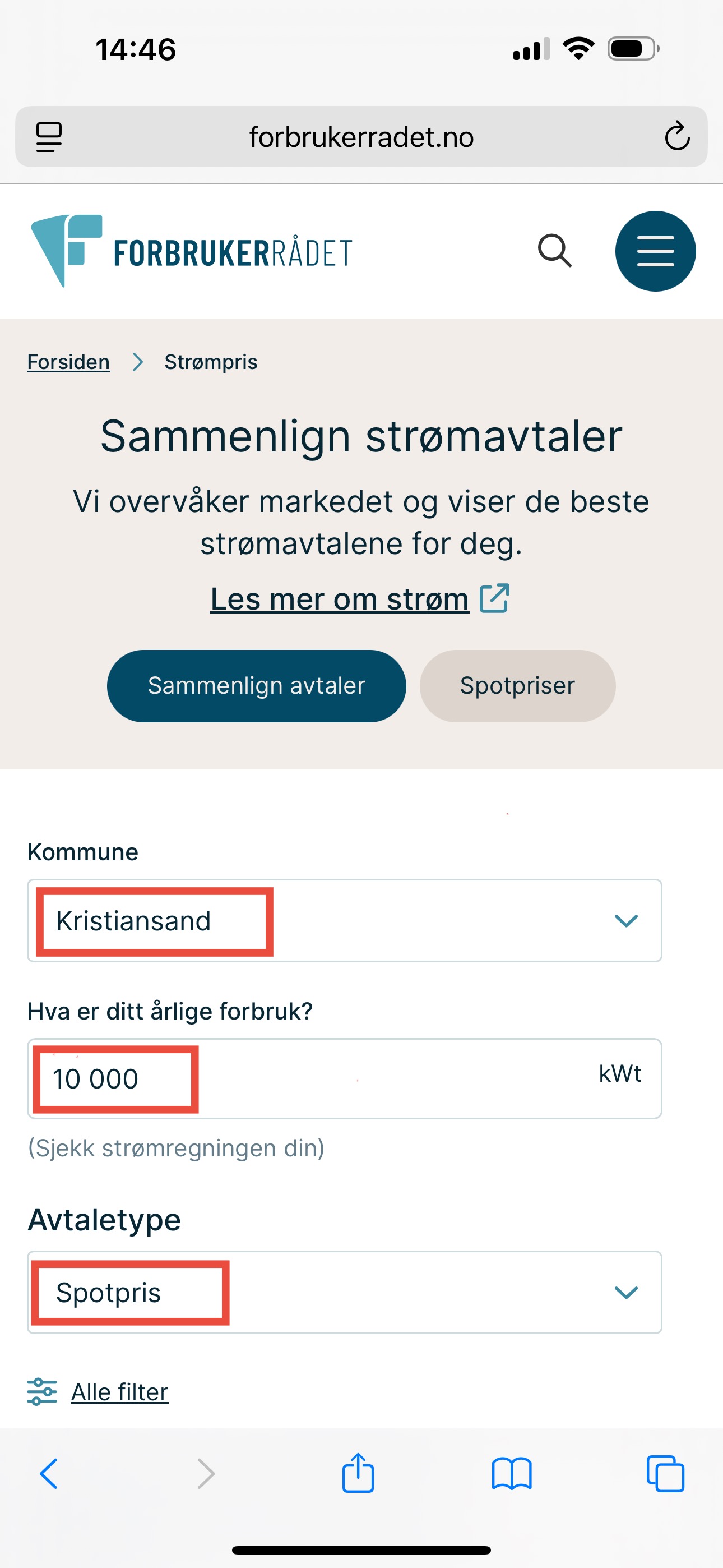This screenshot has width=723, height=1568.
Task: Open the site search magnifier
Action: click(554, 251)
